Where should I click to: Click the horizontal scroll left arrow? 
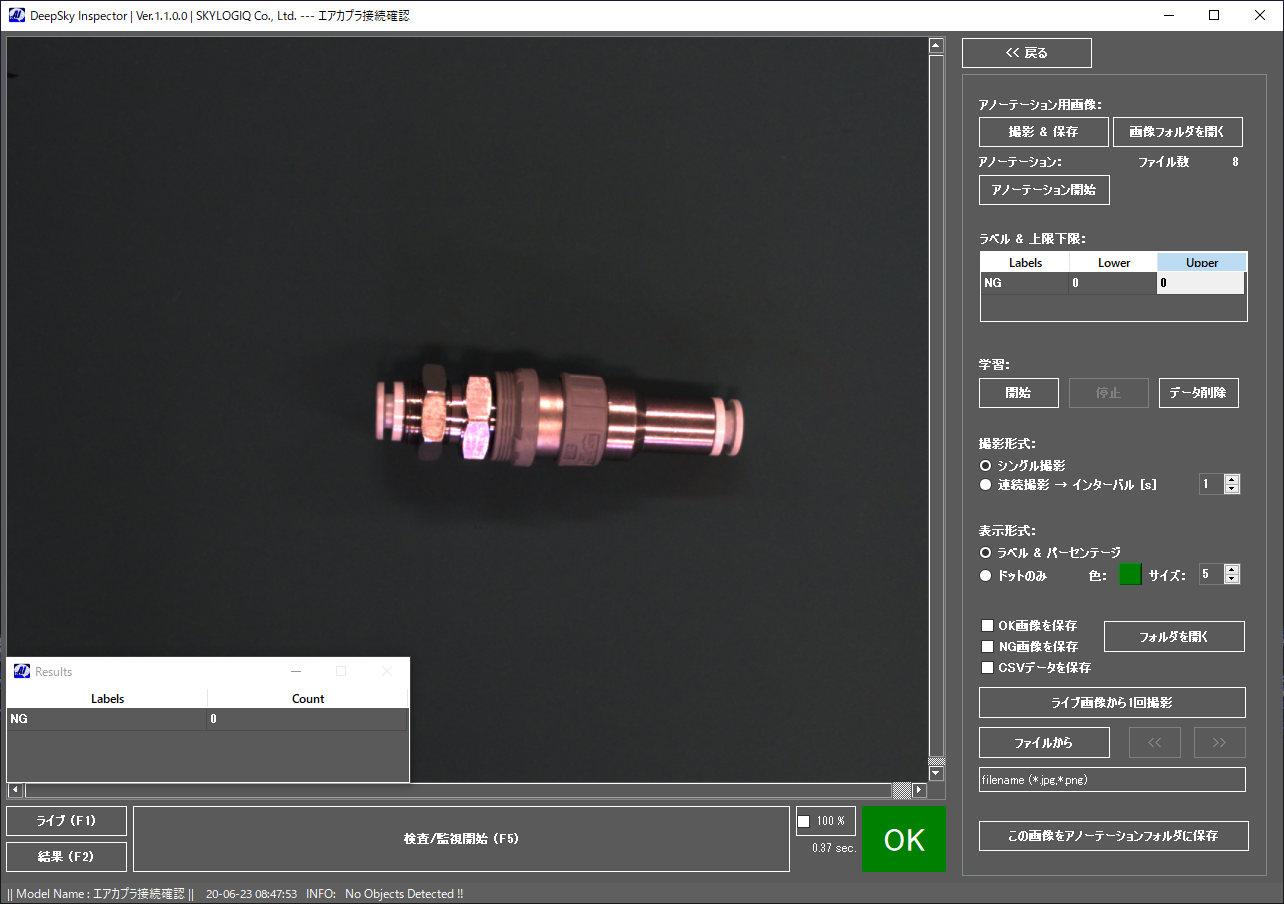point(14,790)
